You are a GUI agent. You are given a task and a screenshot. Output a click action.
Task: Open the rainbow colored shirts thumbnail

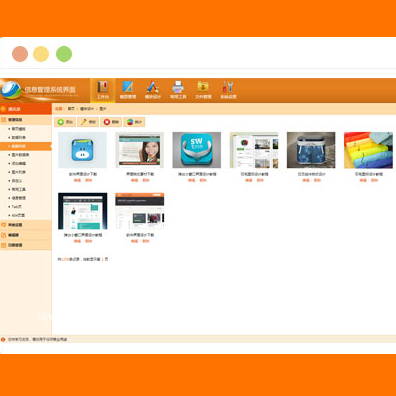click(x=368, y=150)
